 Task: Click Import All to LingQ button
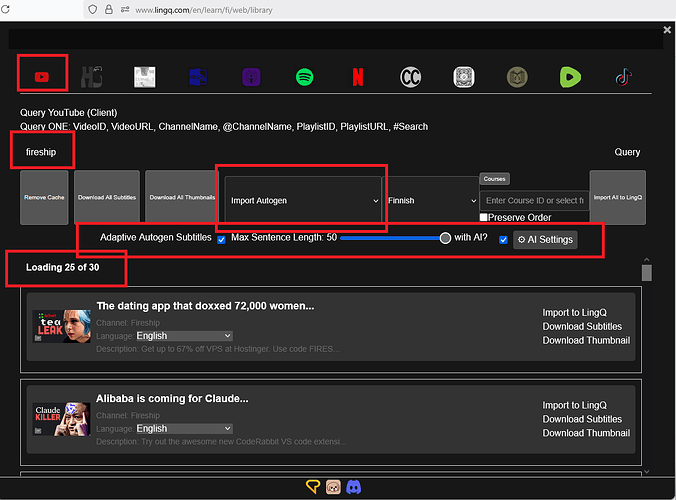click(x=618, y=197)
